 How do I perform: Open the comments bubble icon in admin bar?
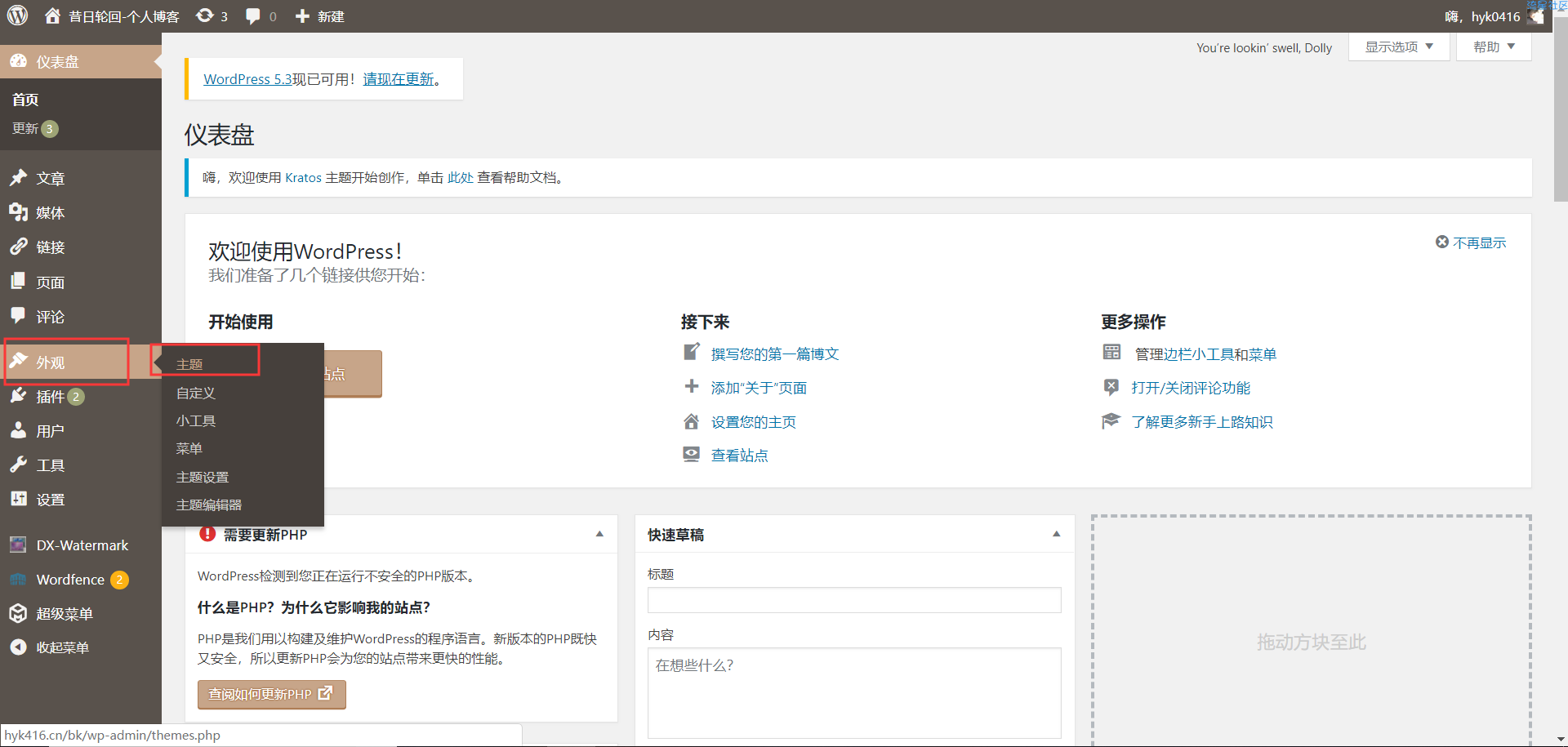[253, 16]
